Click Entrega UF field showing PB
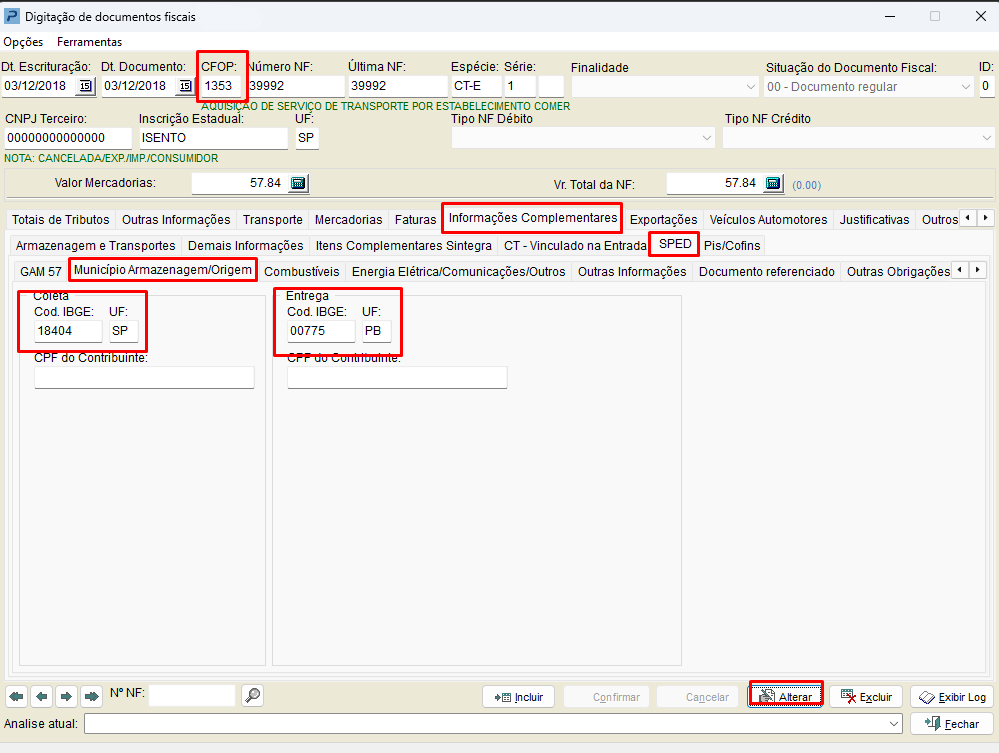This screenshot has height=753, width=999. click(377, 331)
